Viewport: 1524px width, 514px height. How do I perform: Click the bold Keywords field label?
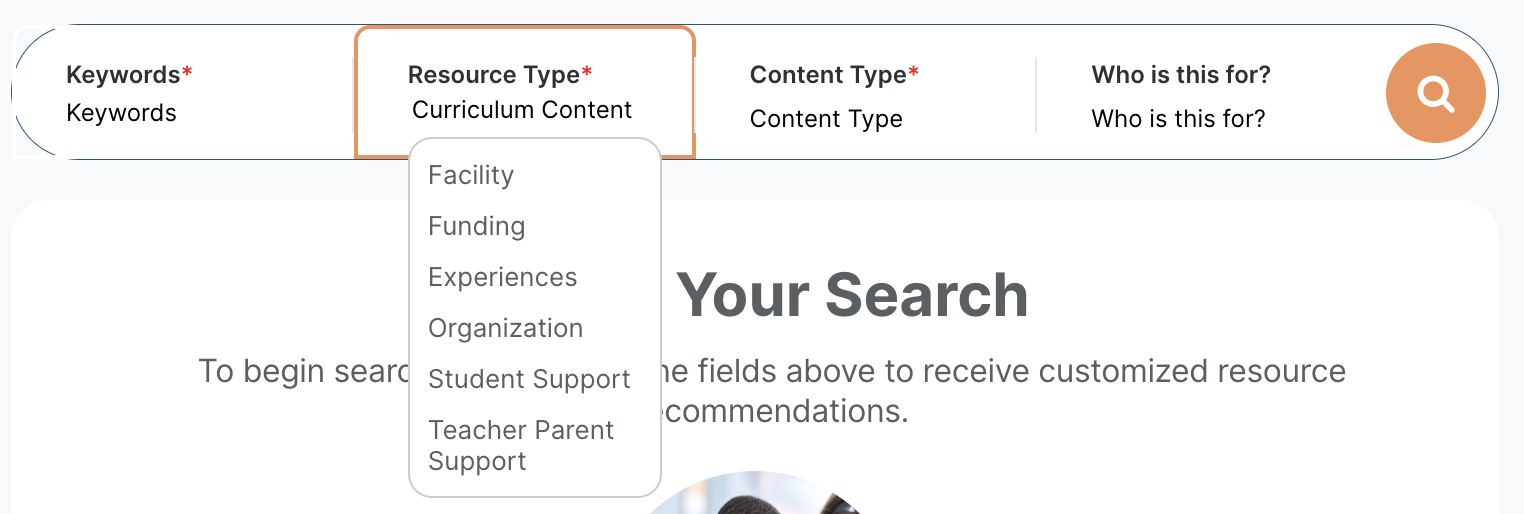pyautogui.click(x=122, y=75)
